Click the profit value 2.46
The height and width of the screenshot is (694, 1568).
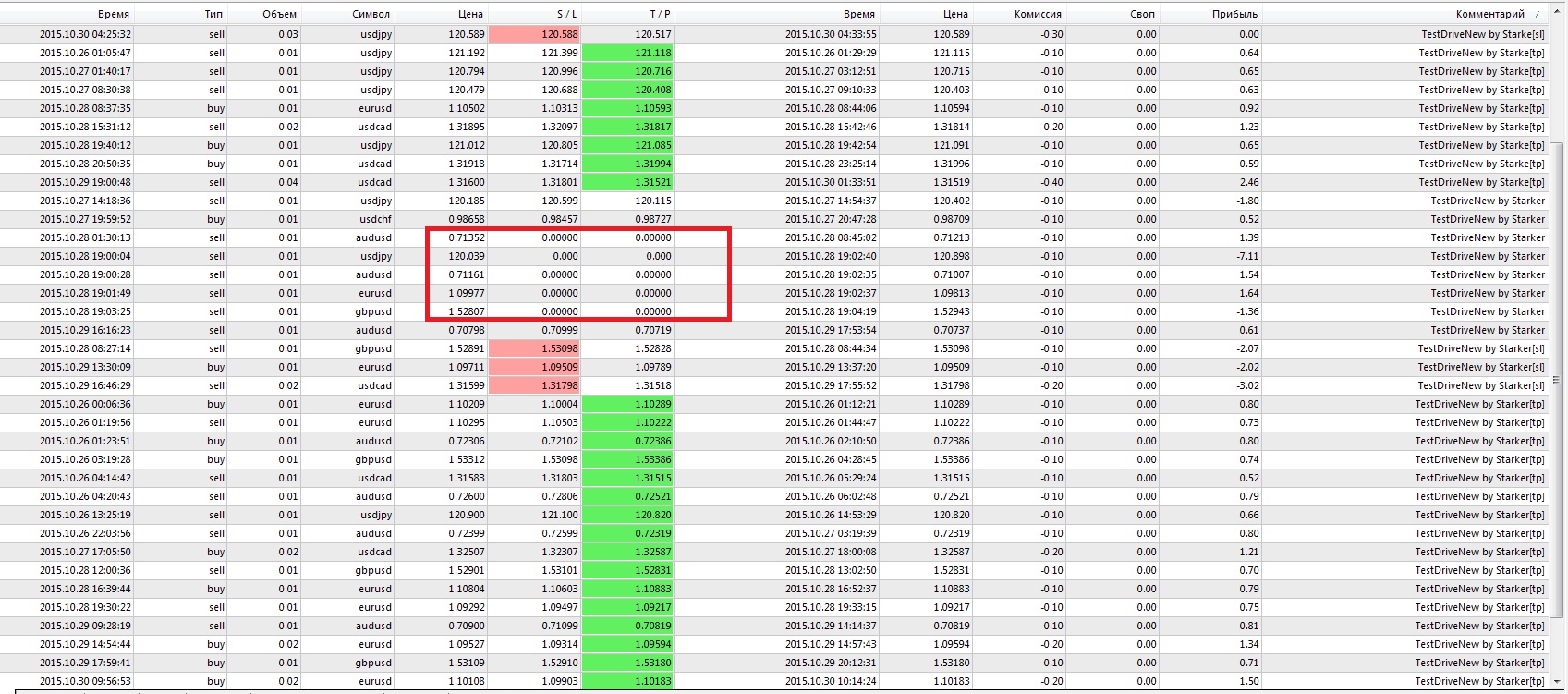(x=1249, y=182)
